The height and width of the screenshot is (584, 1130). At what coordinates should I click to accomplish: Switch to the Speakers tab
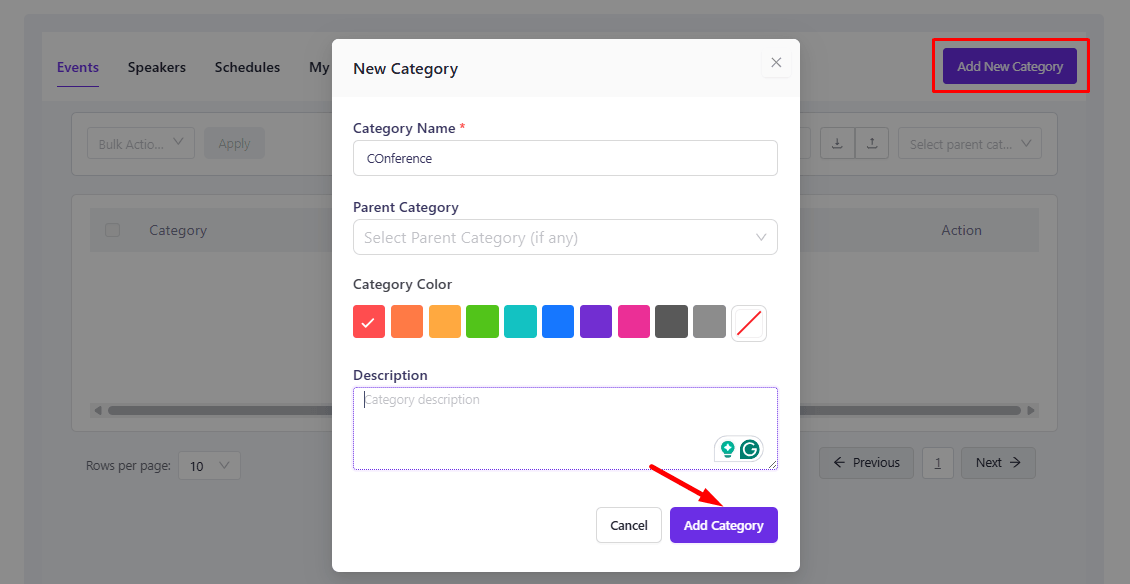tap(157, 68)
